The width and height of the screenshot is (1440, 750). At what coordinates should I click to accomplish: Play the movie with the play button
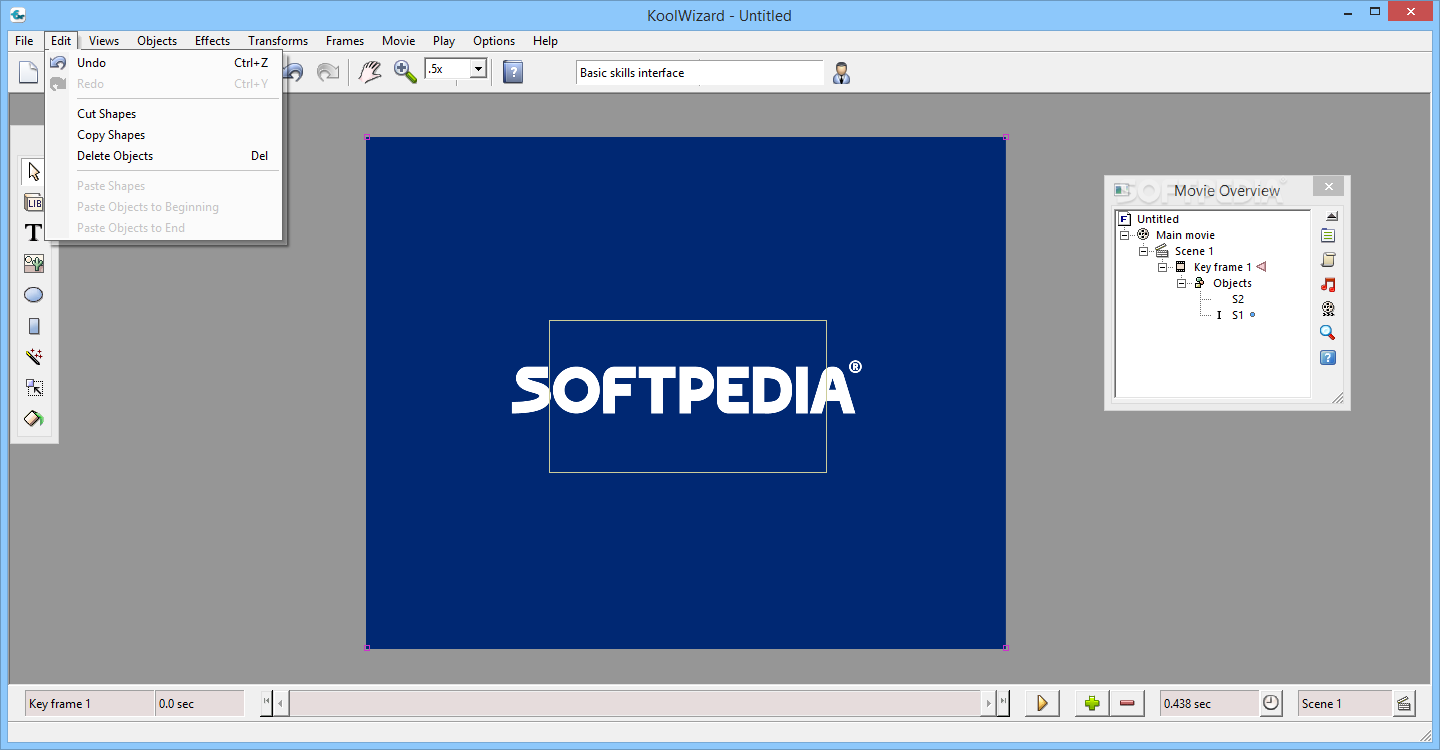pos(1042,703)
